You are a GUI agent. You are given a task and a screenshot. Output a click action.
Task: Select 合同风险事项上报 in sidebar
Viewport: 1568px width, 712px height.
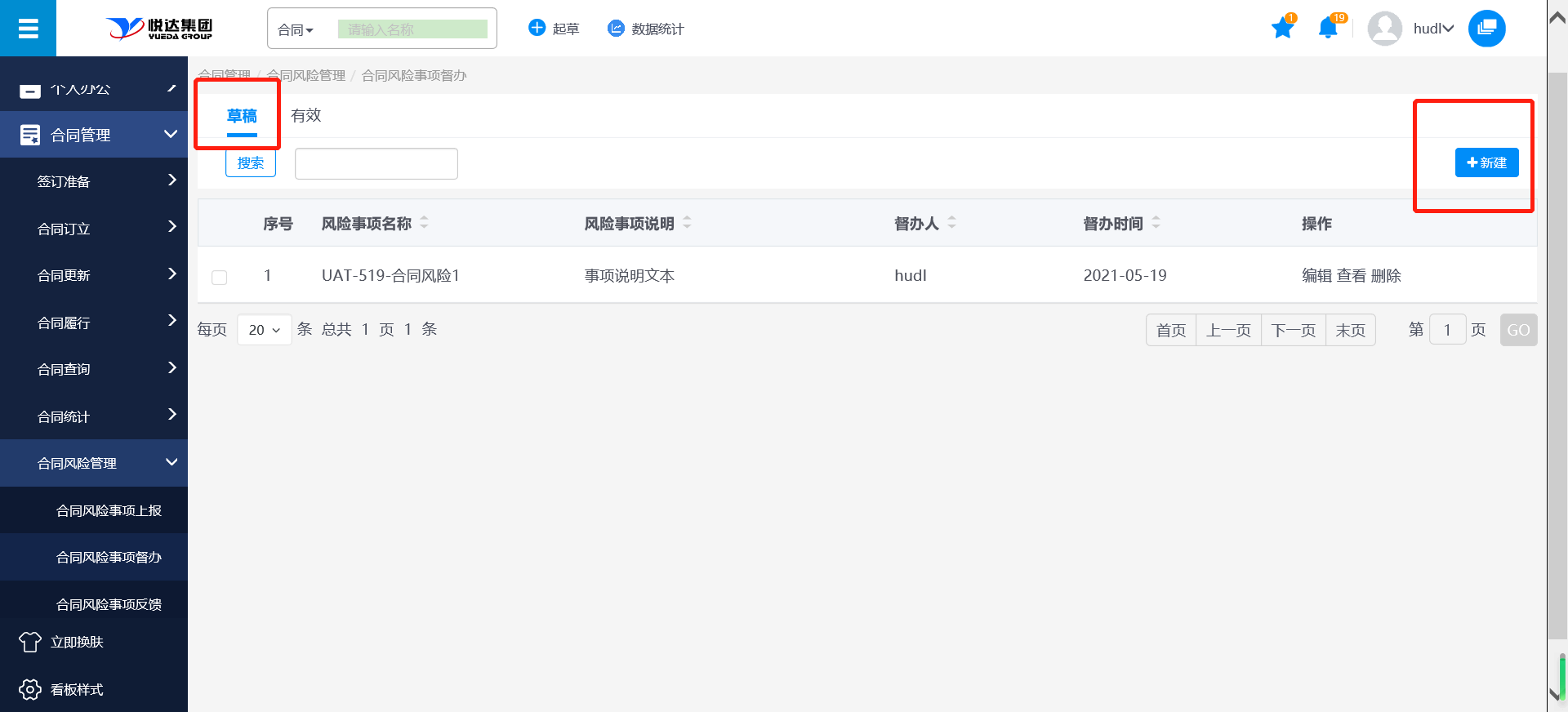(109, 510)
